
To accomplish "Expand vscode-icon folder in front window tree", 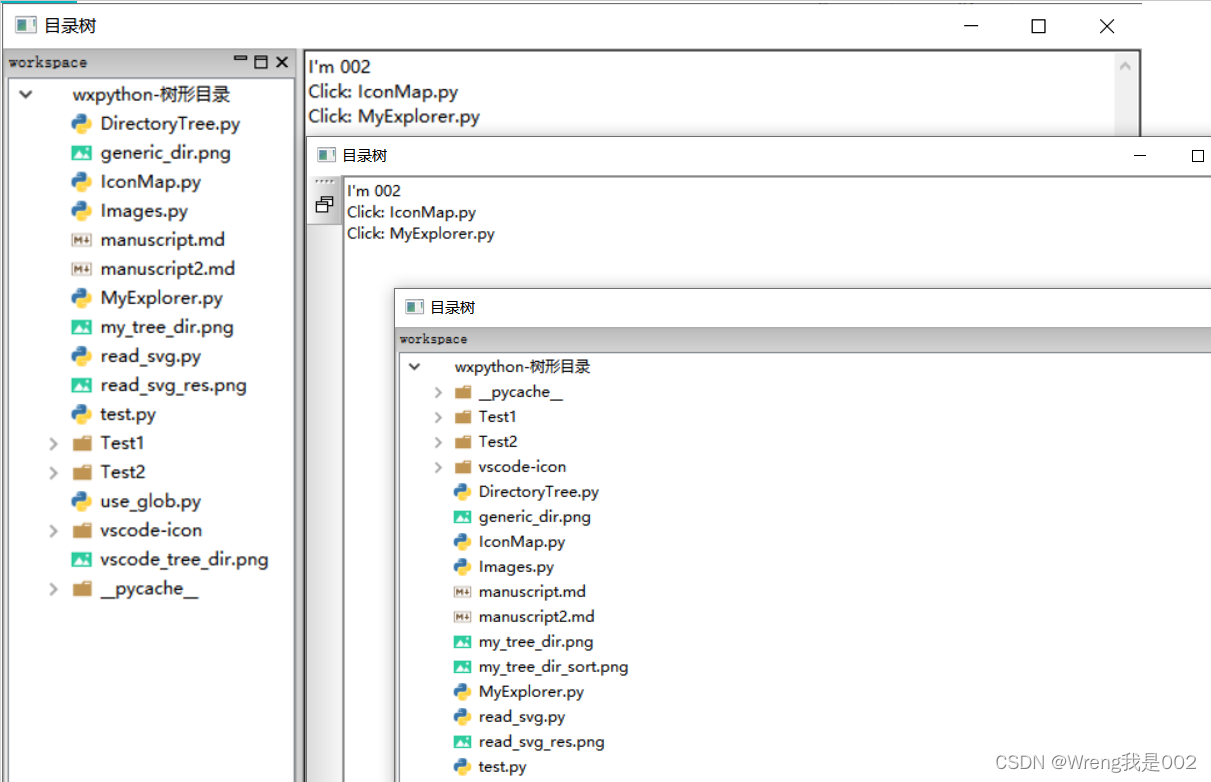I will [438, 467].
